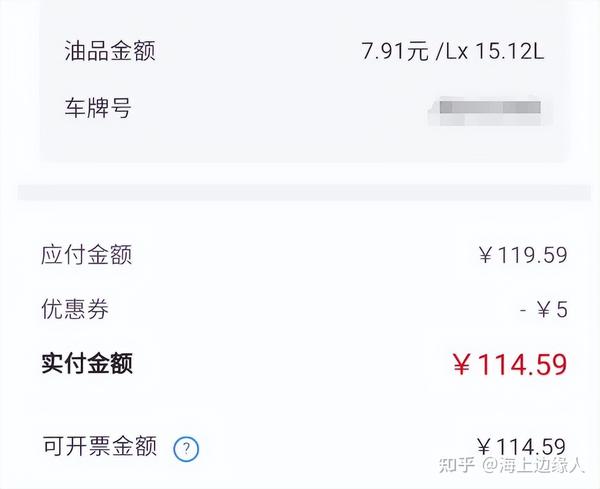Click the 知乎 watermark logo text
The height and width of the screenshot is (489, 600).
coord(457,465)
